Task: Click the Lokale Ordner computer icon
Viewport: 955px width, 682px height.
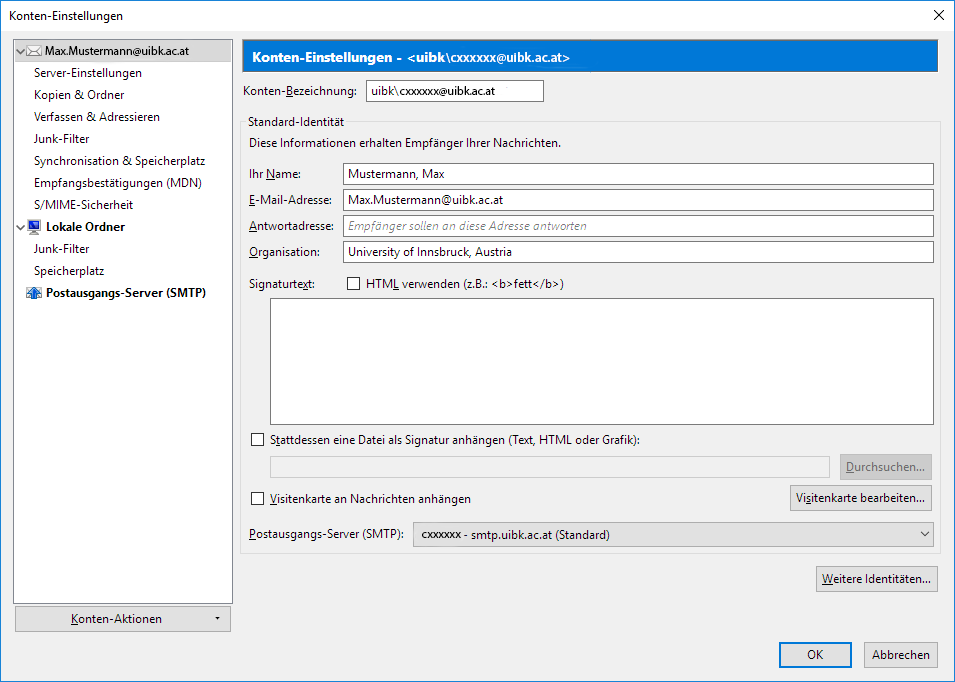Action: point(34,227)
